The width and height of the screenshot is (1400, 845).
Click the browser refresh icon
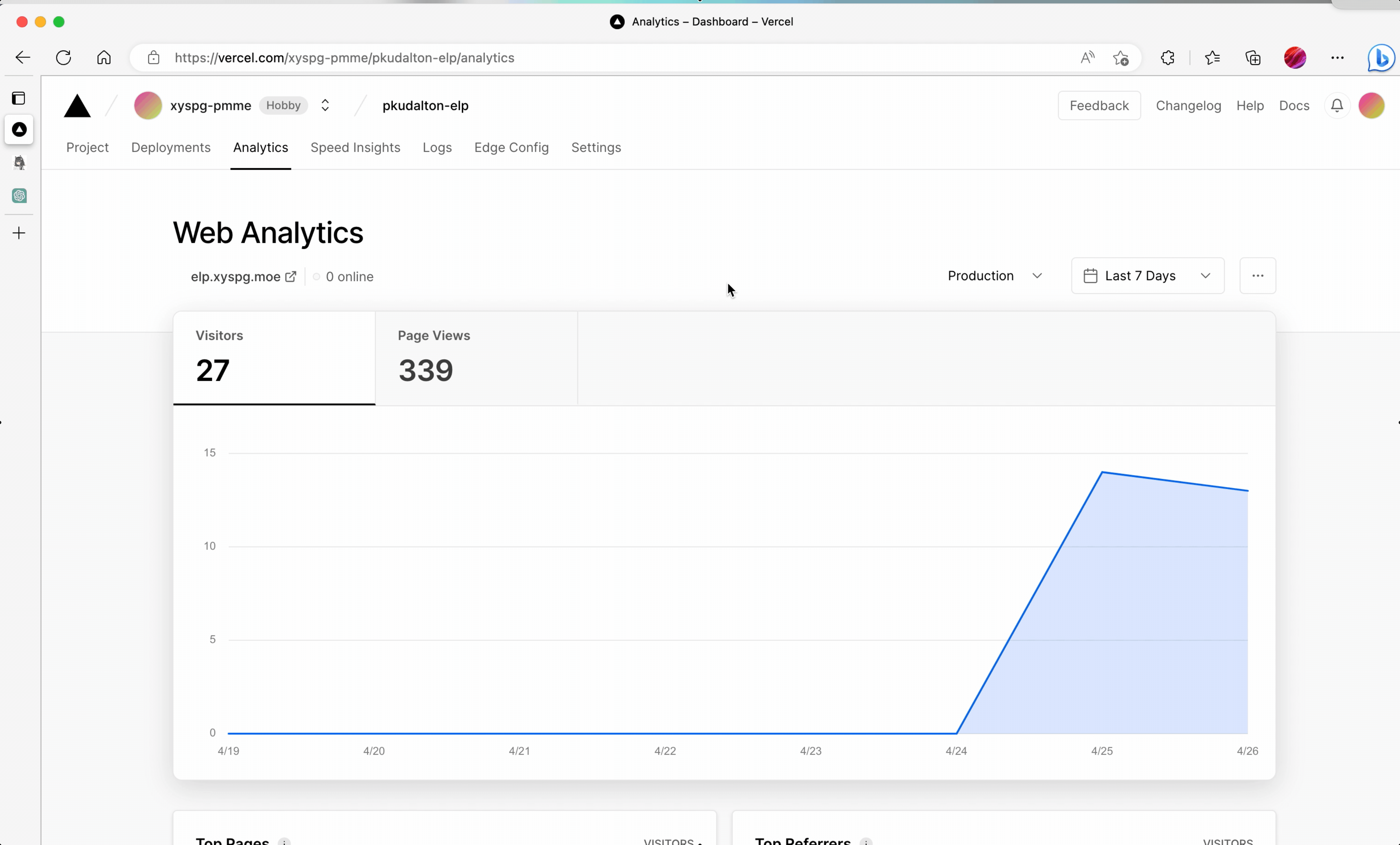pyautogui.click(x=64, y=58)
